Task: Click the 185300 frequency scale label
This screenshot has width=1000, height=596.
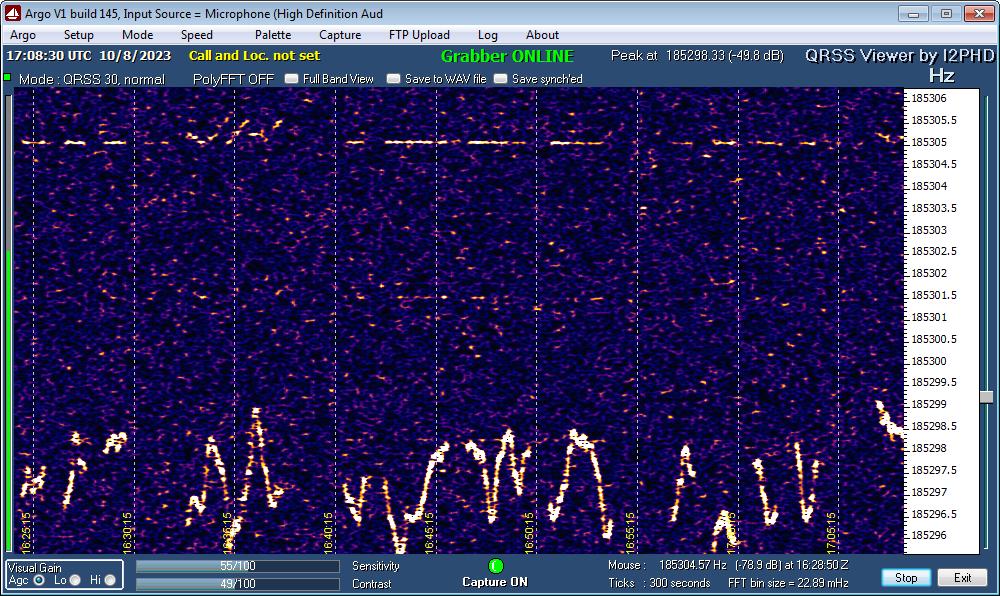Action: (x=929, y=361)
